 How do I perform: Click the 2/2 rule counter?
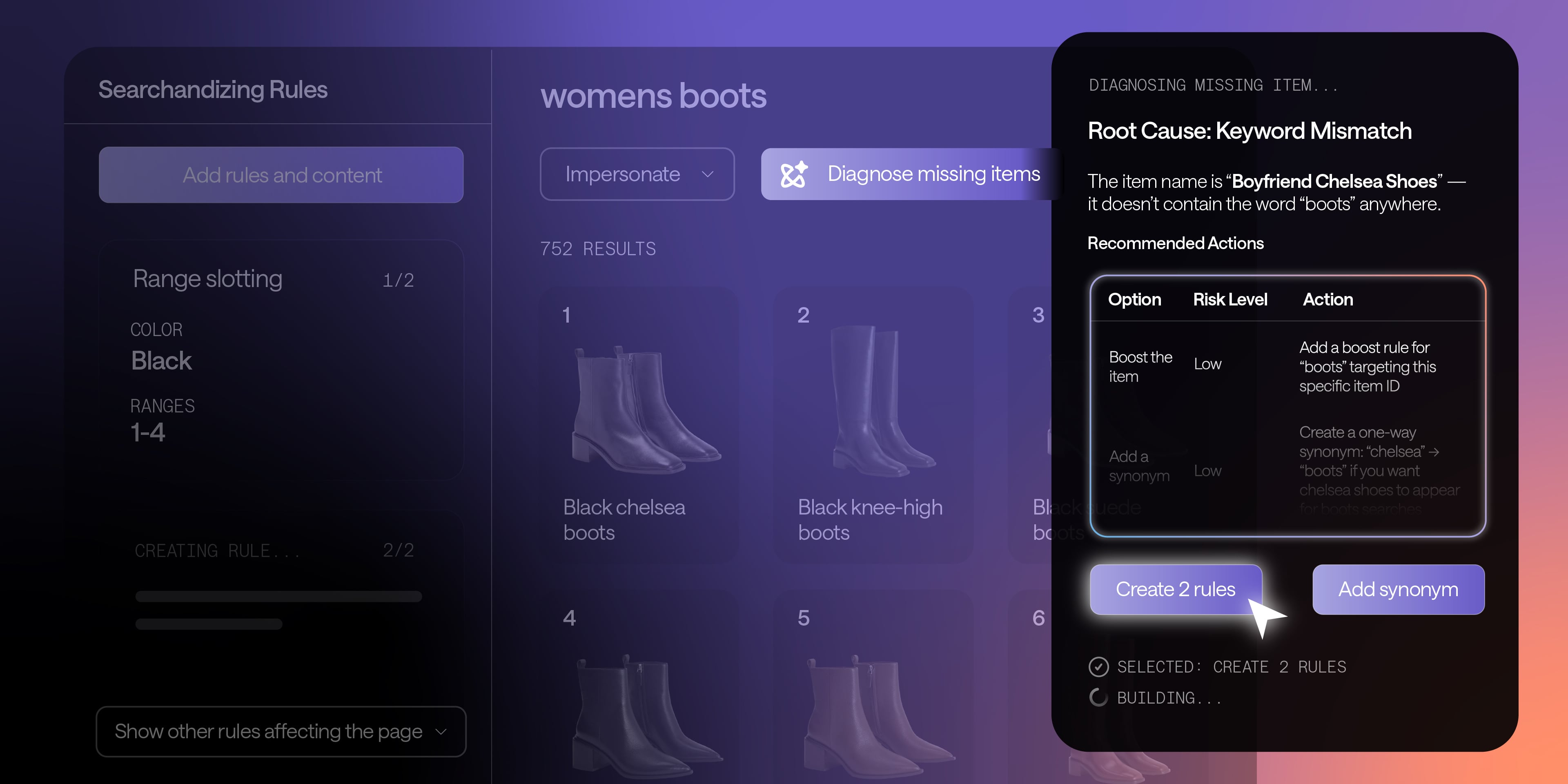click(x=398, y=550)
